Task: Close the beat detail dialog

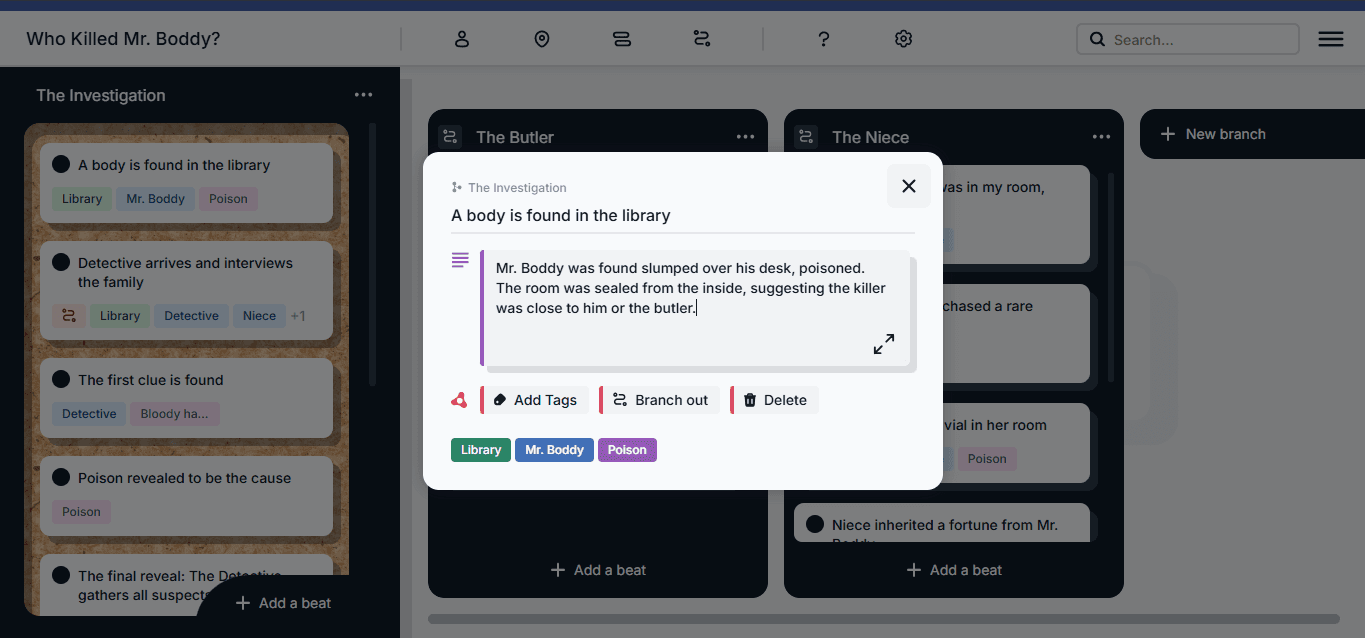Action: (x=908, y=186)
